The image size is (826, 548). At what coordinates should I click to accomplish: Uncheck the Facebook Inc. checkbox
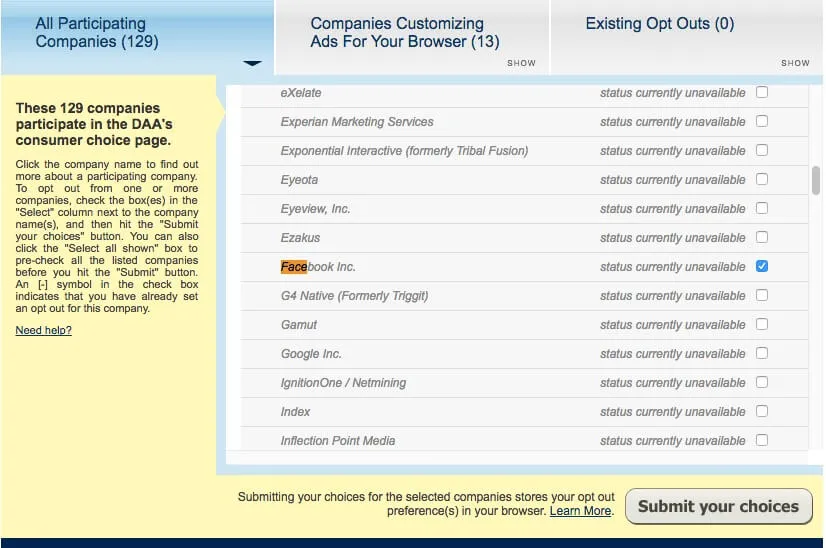coord(762,267)
